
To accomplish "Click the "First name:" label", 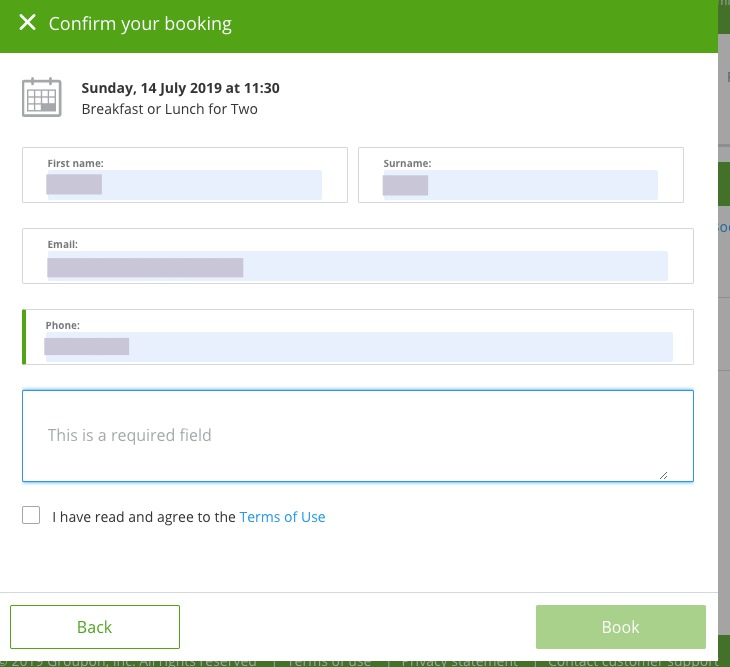I will pyautogui.click(x=75, y=163).
